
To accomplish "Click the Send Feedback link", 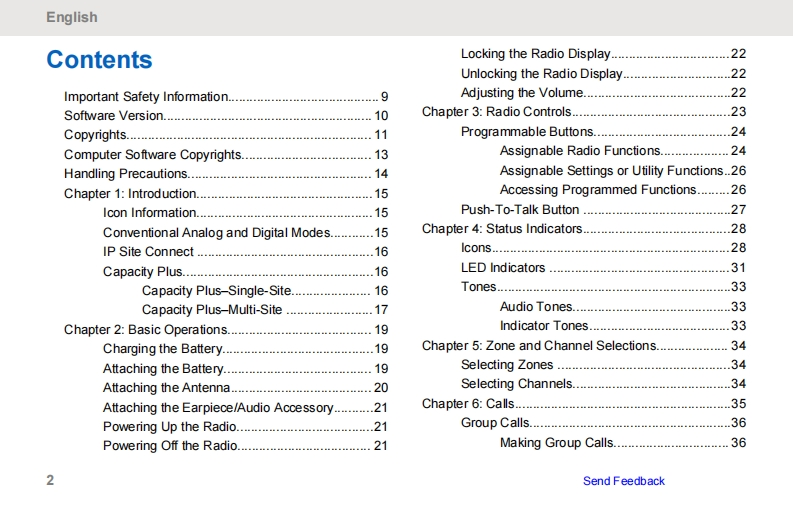I will [623, 481].
